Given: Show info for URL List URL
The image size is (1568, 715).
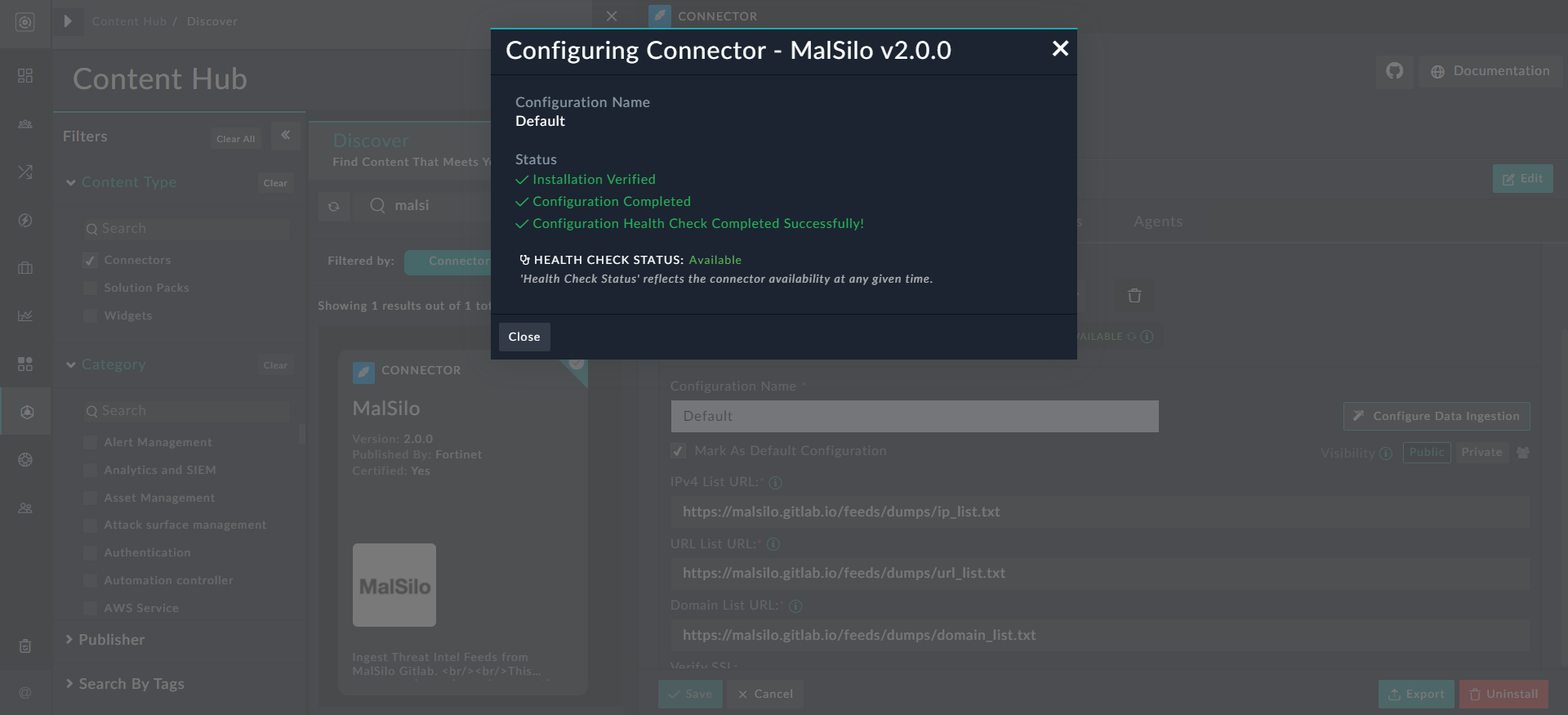Looking at the screenshot, I should [773, 544].
